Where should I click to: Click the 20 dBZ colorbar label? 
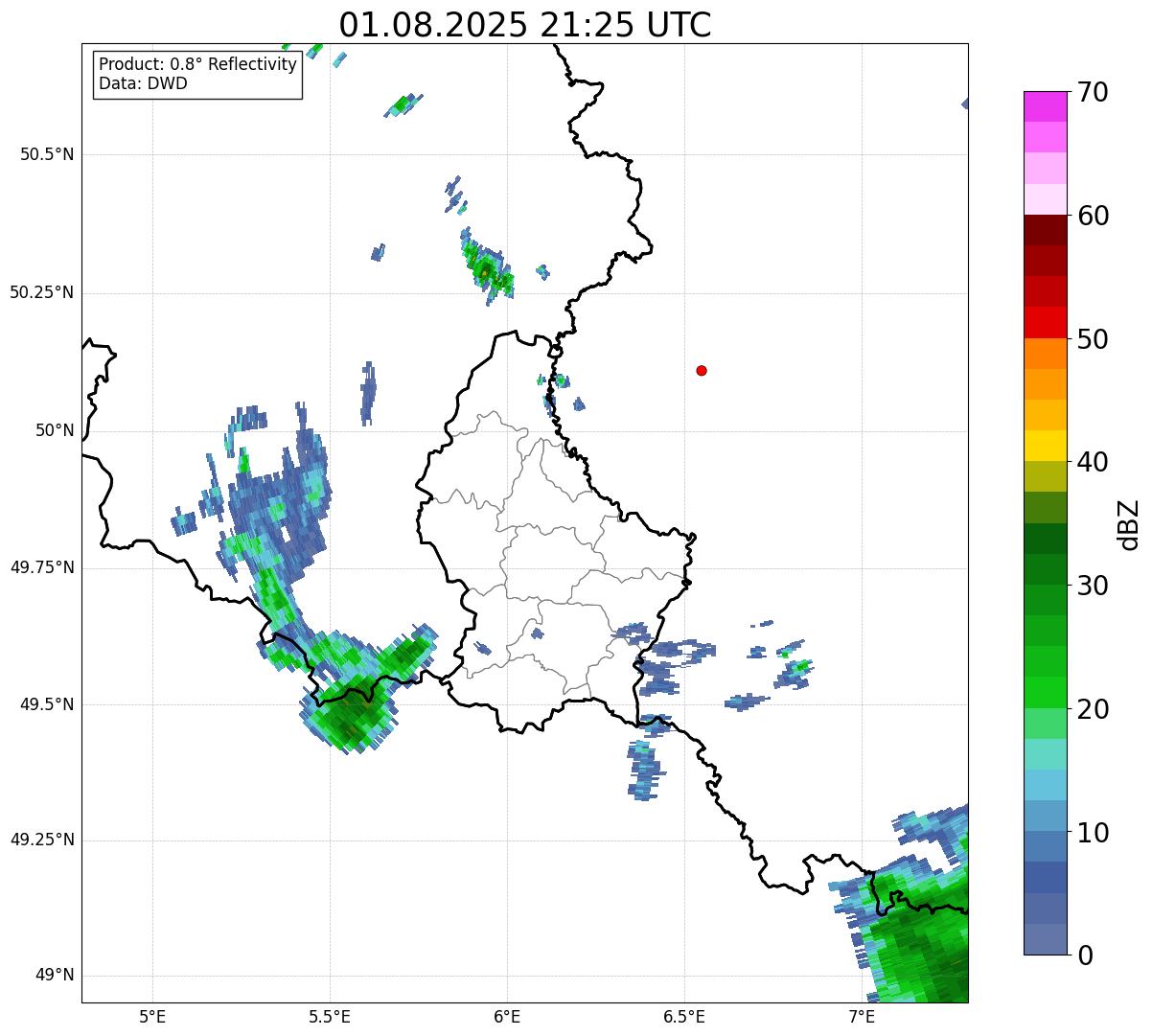point(1093,709)
